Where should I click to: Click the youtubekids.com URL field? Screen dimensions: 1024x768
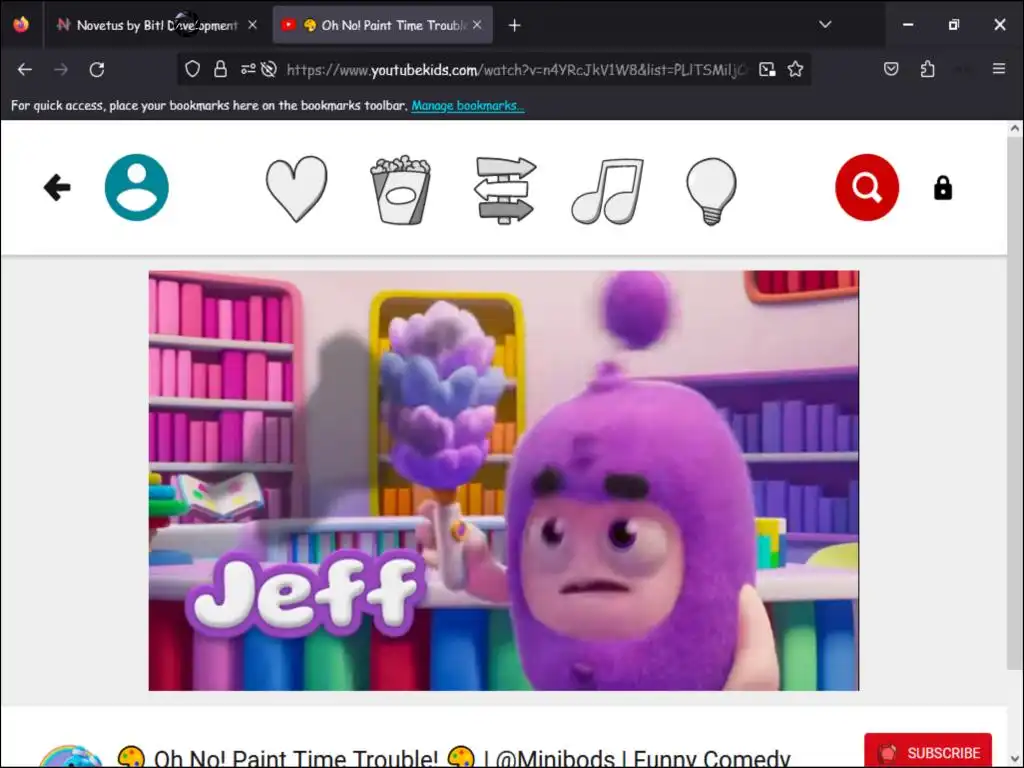[516, 70]
